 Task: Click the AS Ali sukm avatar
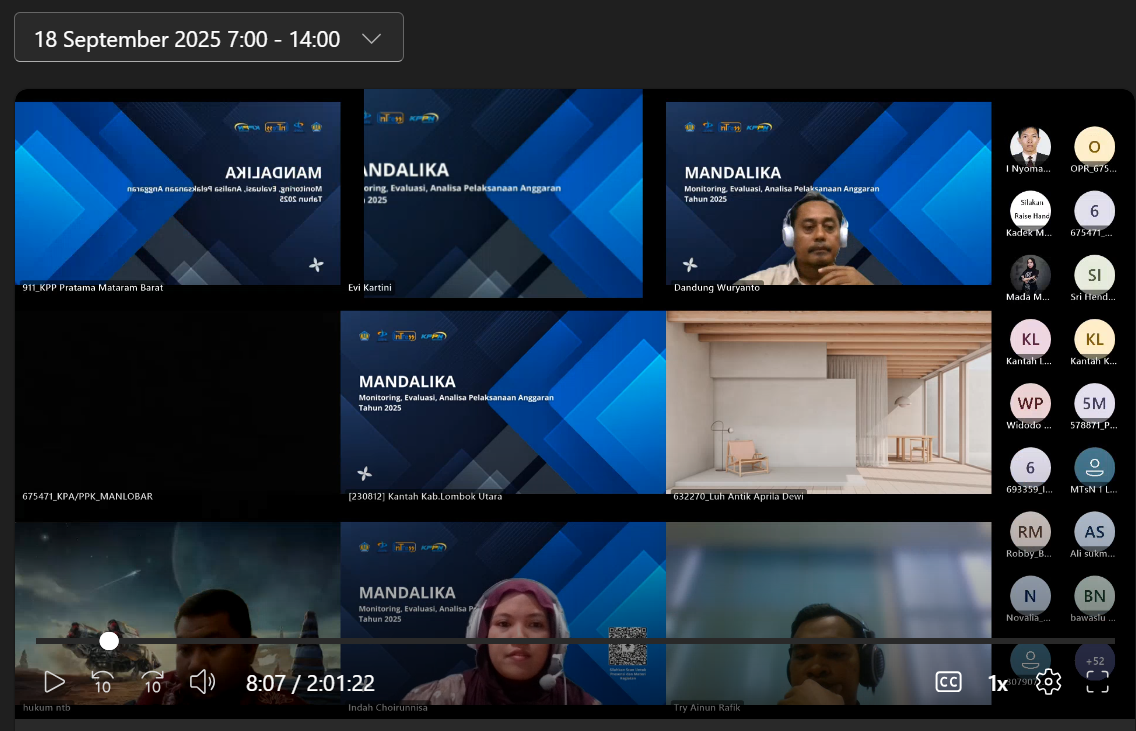[x=1094, y=532]
